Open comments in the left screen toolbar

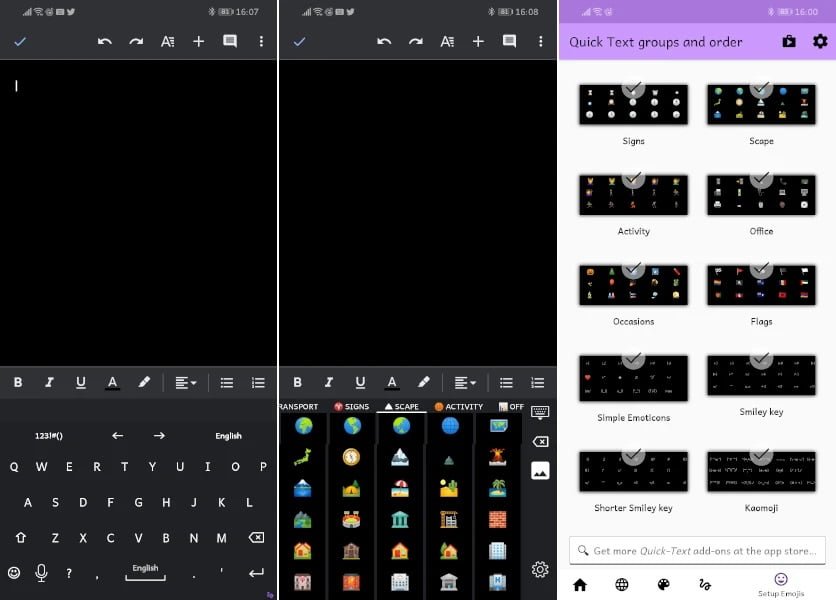click(x=230, y=42)
